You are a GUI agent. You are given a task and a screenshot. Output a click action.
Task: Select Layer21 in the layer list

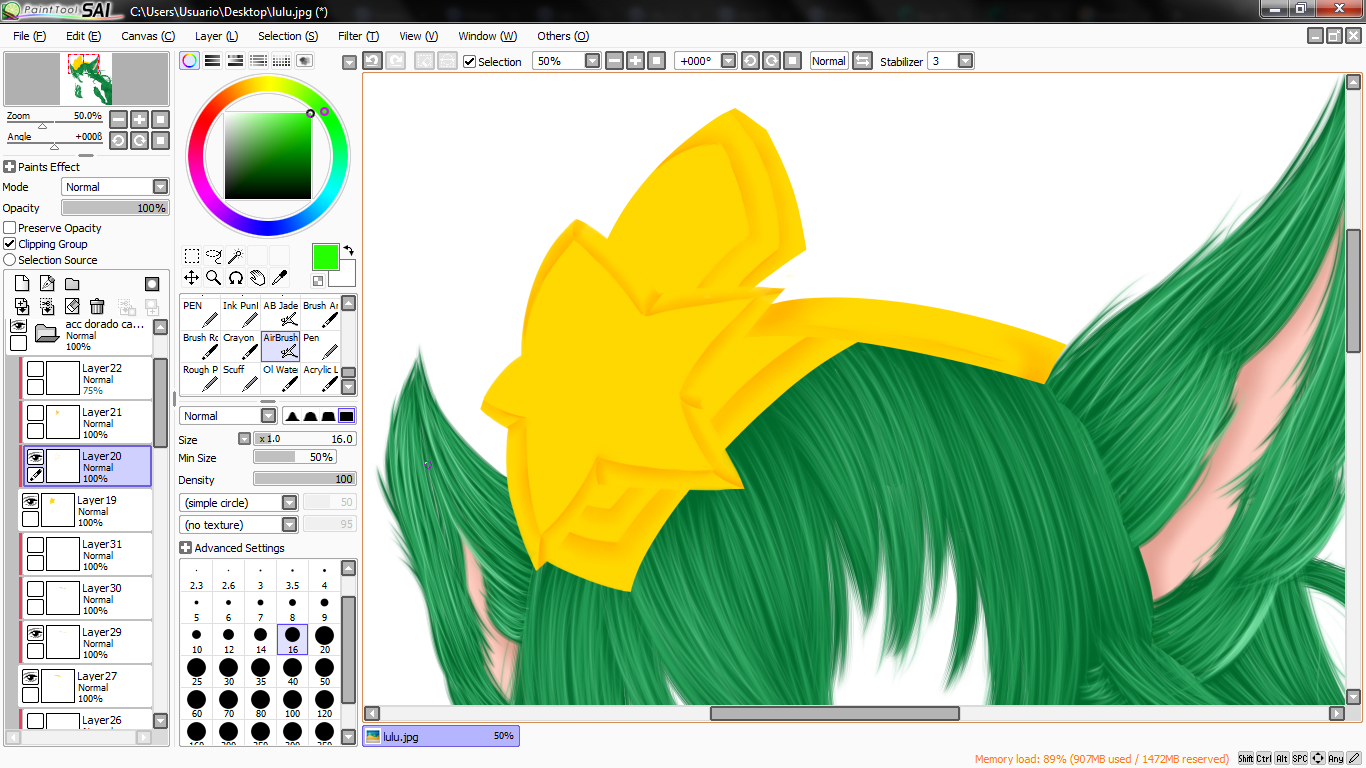click(x=86, y=423)
